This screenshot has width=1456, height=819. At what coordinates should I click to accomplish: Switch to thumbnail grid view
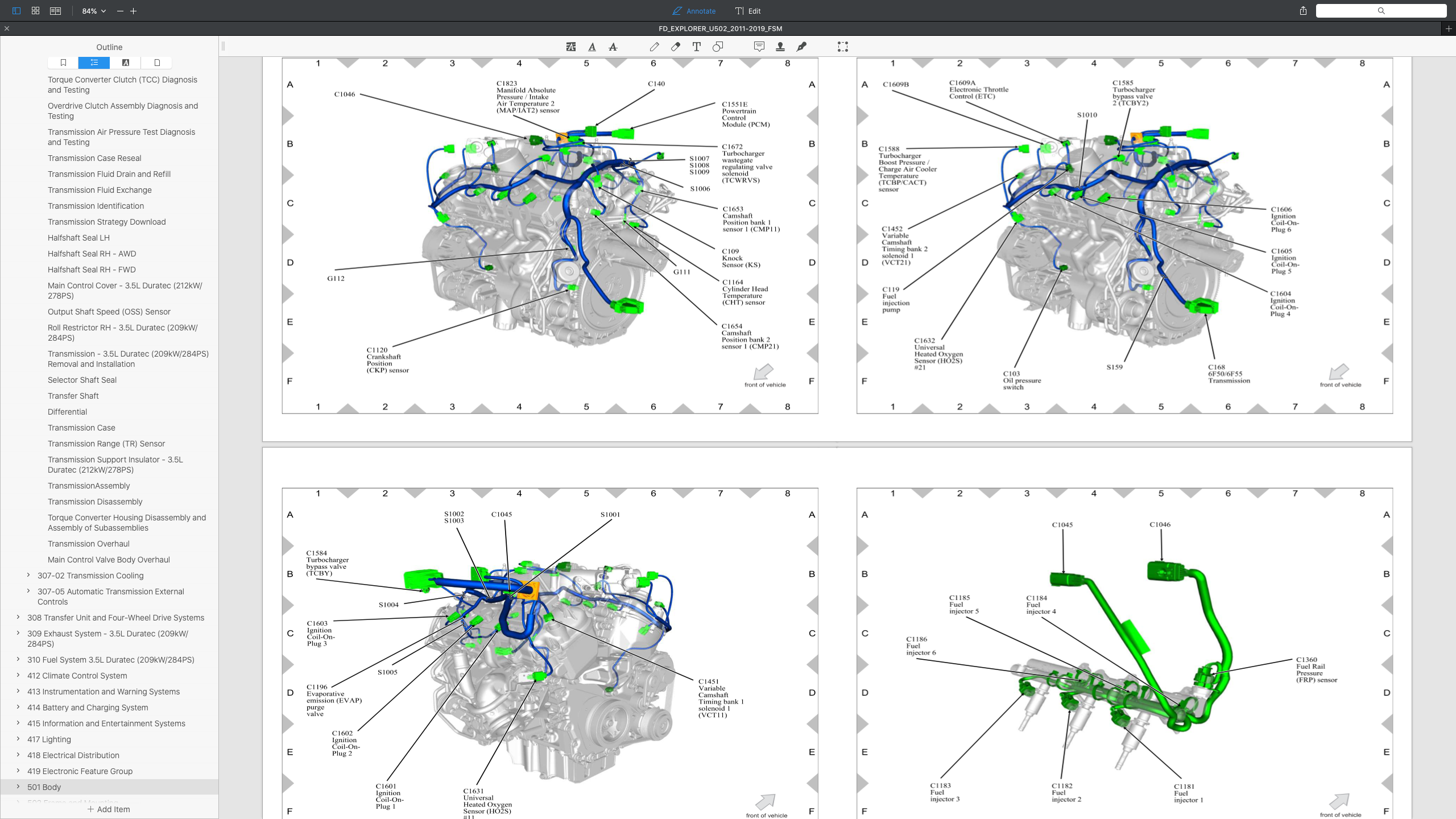pos(35,11)
